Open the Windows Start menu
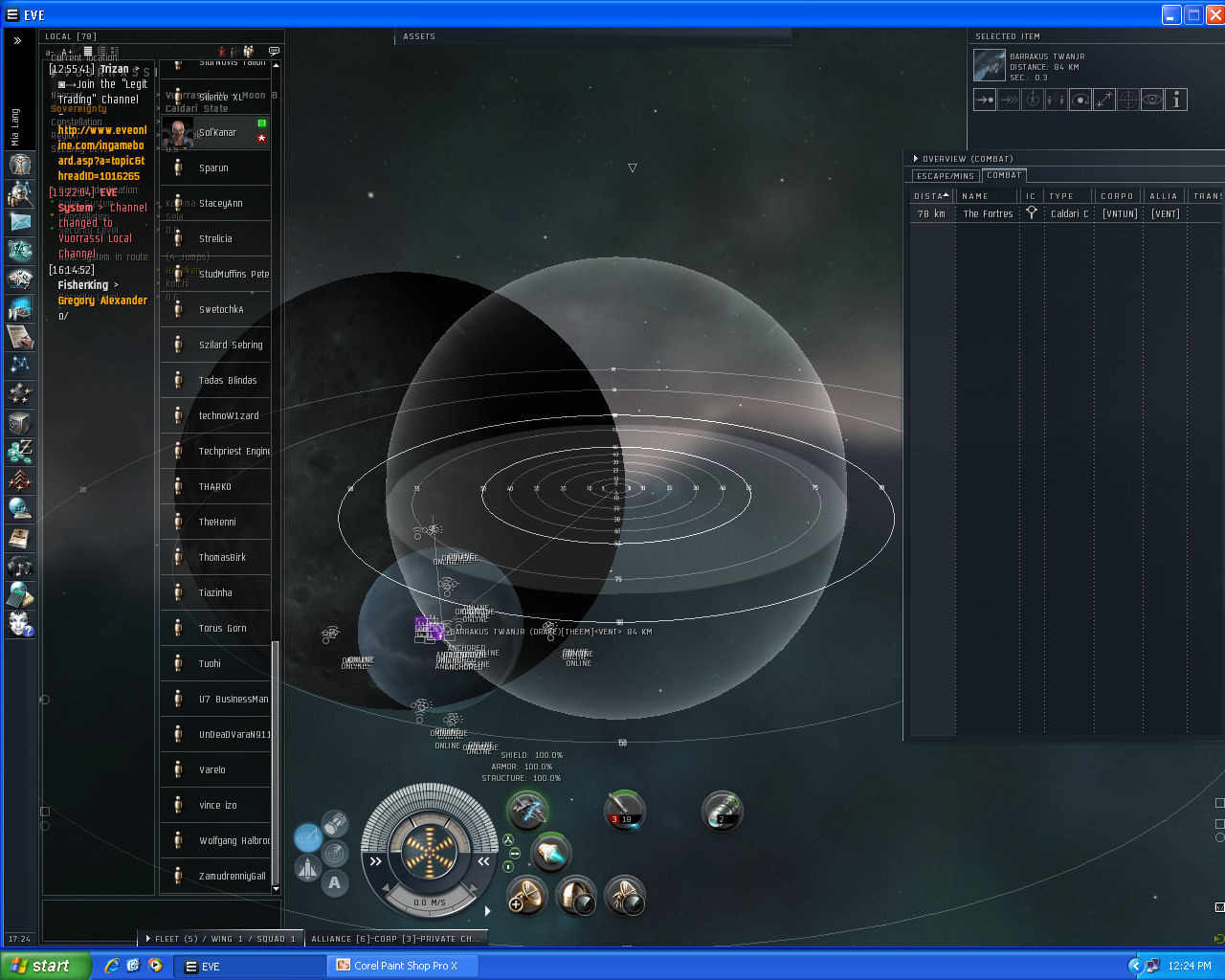1225x980 pixels. click(46, 966)
